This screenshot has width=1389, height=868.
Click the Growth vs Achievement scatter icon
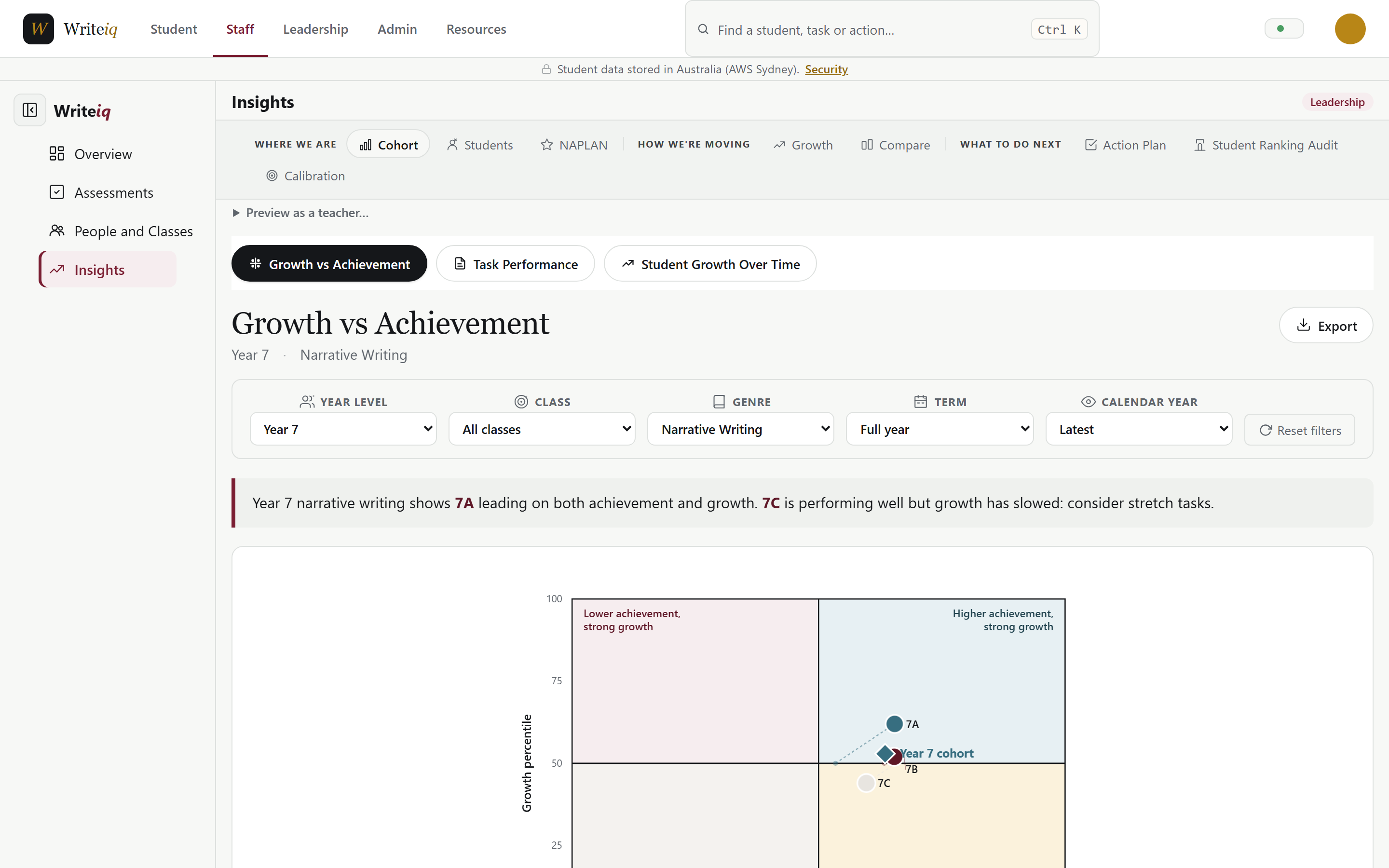point(256,263)
